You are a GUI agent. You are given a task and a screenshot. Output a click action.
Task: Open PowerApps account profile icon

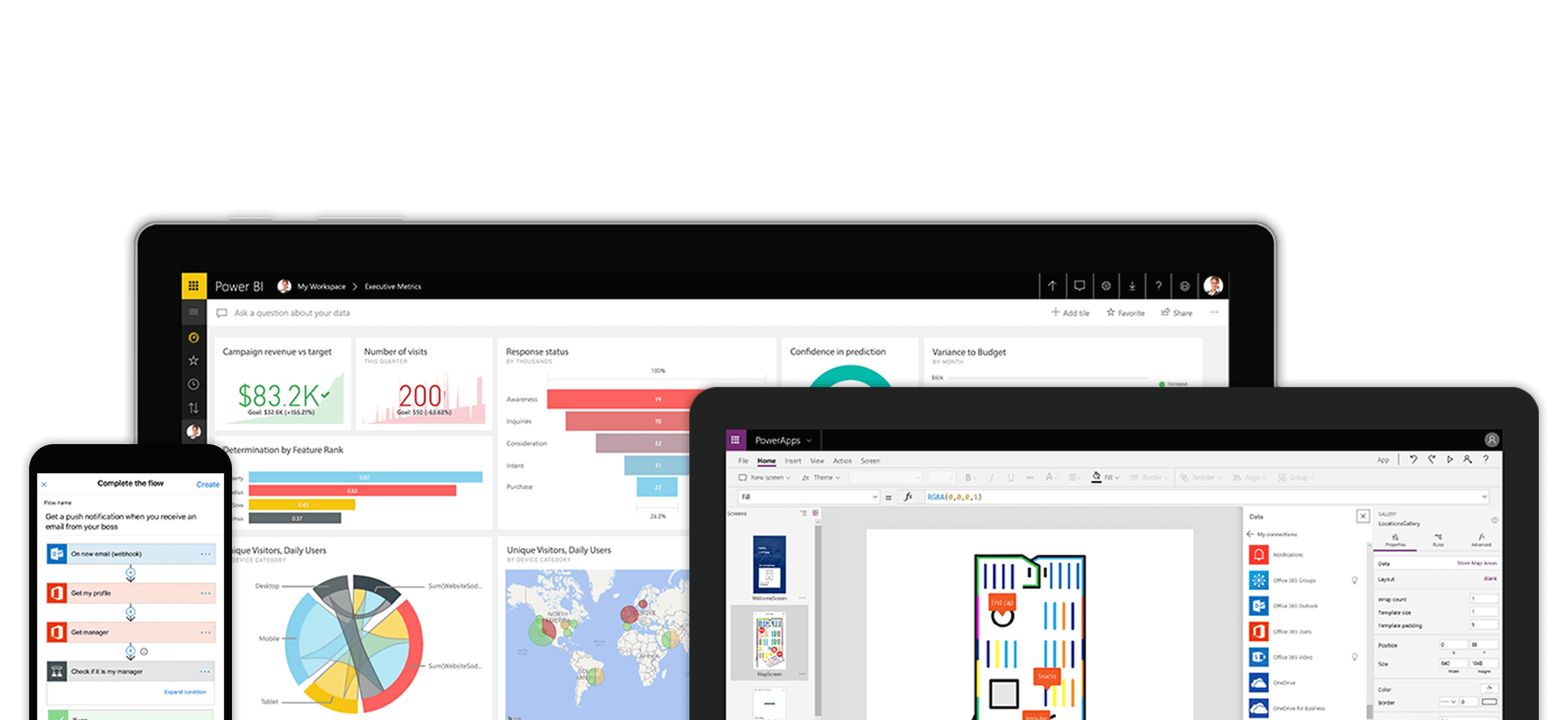[x=1491, y=440]
